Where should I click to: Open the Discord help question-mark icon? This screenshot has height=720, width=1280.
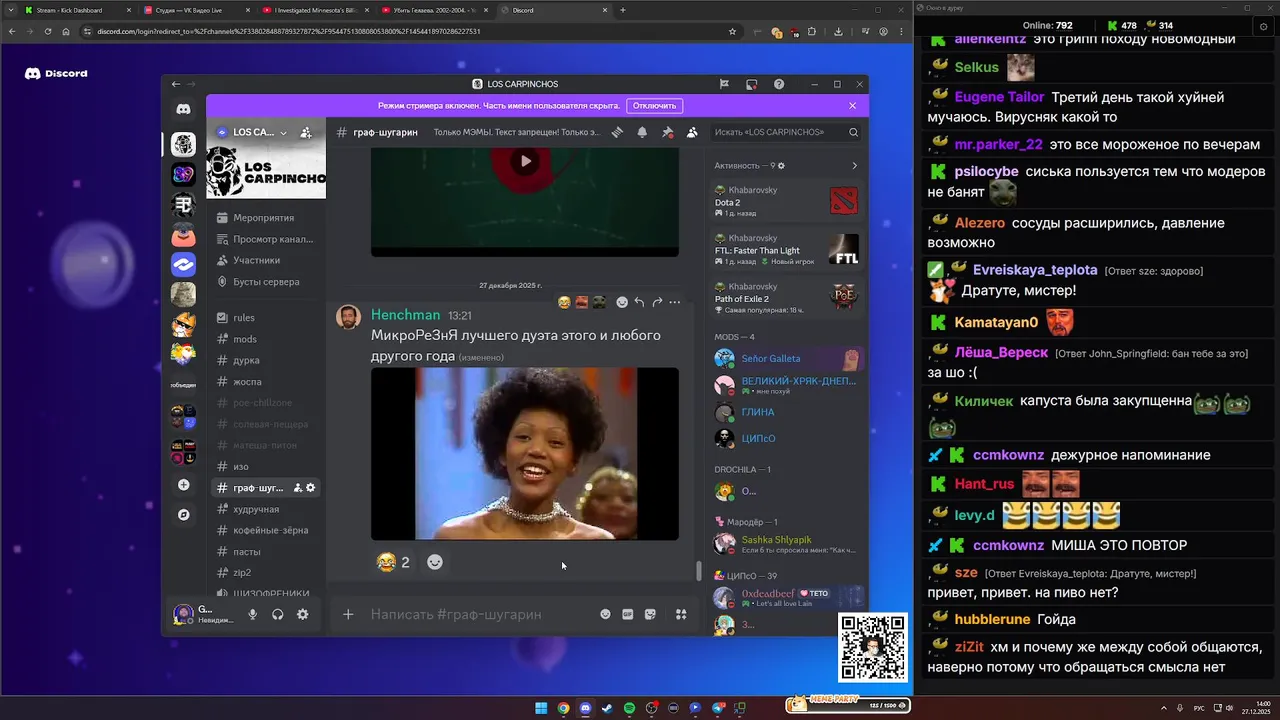pos(779,84)
